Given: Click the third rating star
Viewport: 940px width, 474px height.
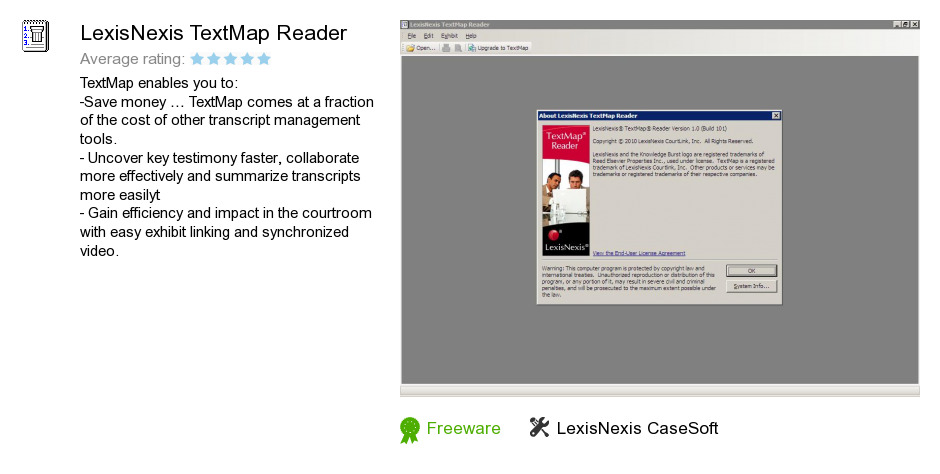Looking at the screenshot, I should click(230, 59).
